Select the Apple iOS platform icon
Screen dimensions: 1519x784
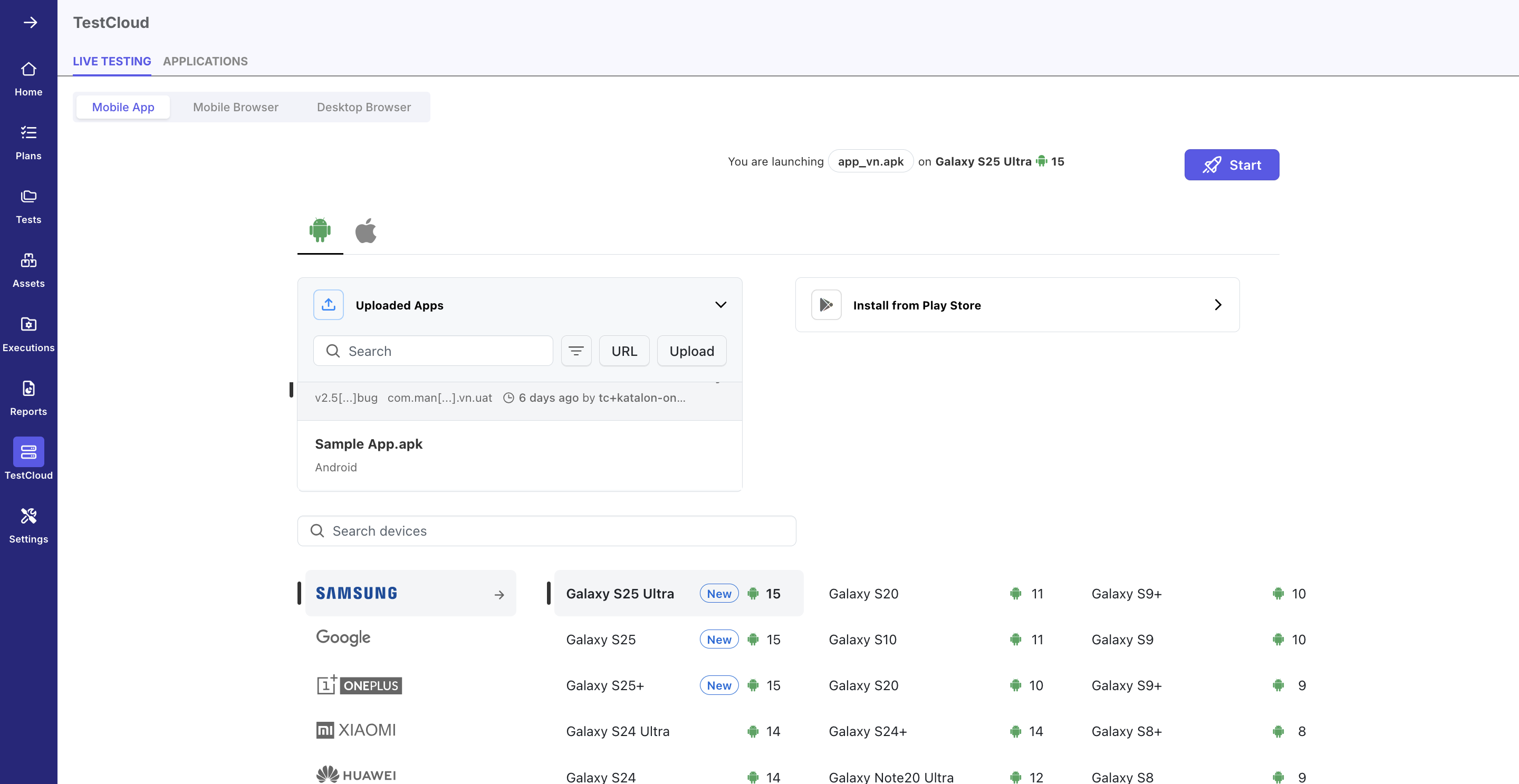[366, 230]
